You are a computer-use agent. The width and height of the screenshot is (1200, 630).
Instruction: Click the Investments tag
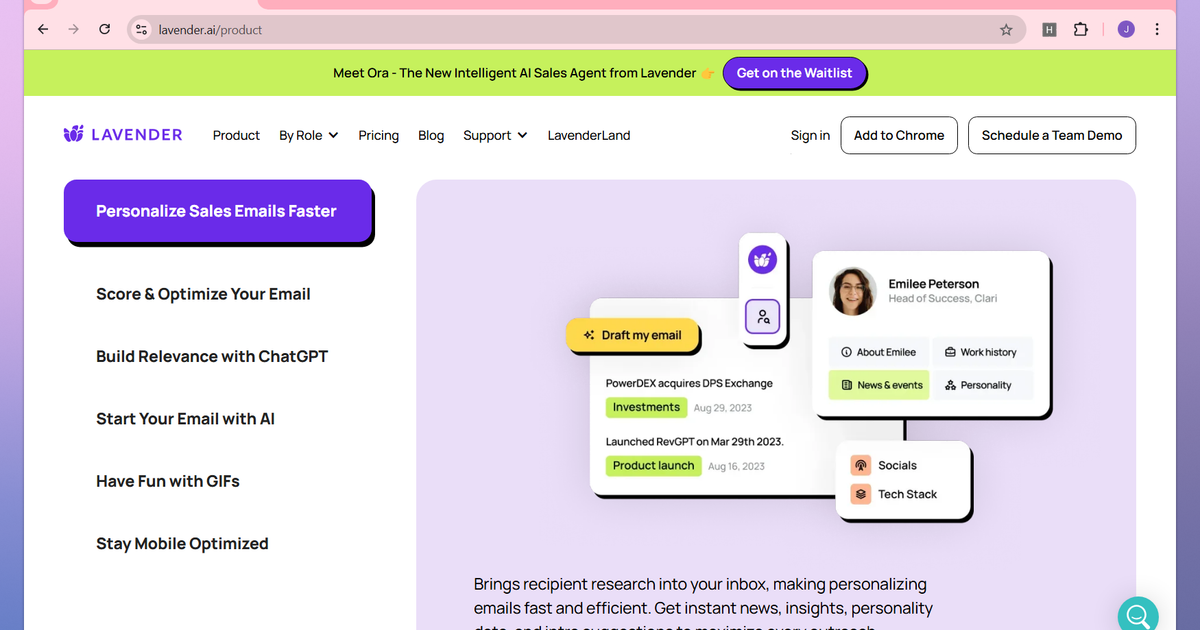pyautogui.click(x=646, y=407)
